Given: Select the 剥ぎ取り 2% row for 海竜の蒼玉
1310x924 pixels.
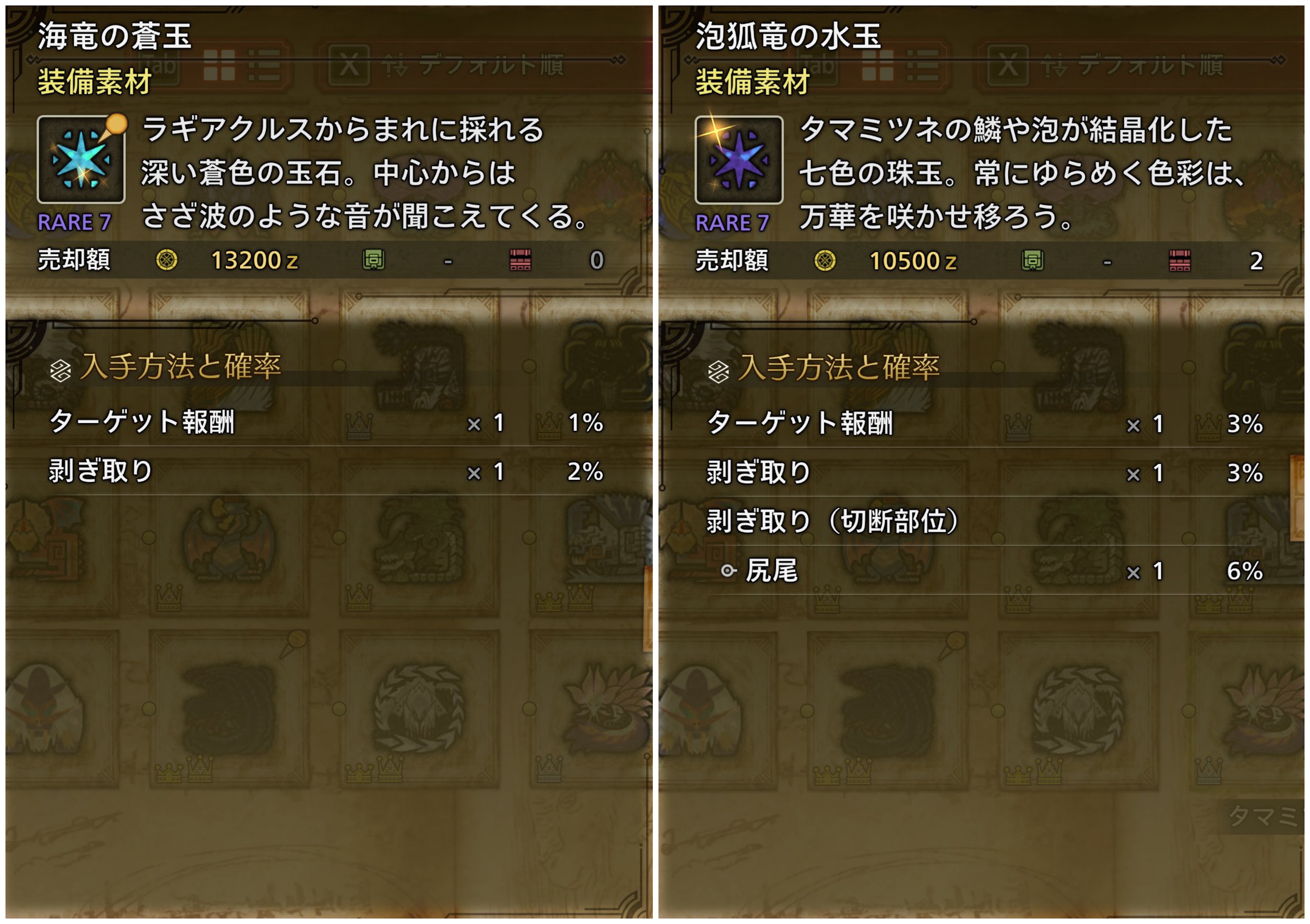Looking at the screenshot, I should click(326, 472).
